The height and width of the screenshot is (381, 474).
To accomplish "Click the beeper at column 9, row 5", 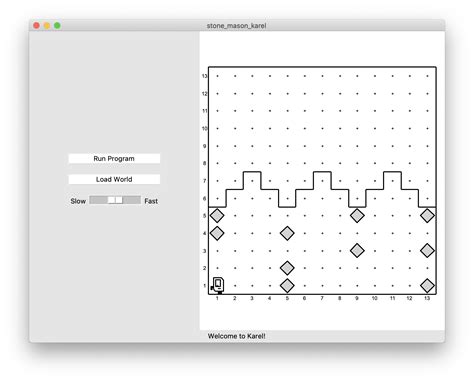I will (357, 216).
